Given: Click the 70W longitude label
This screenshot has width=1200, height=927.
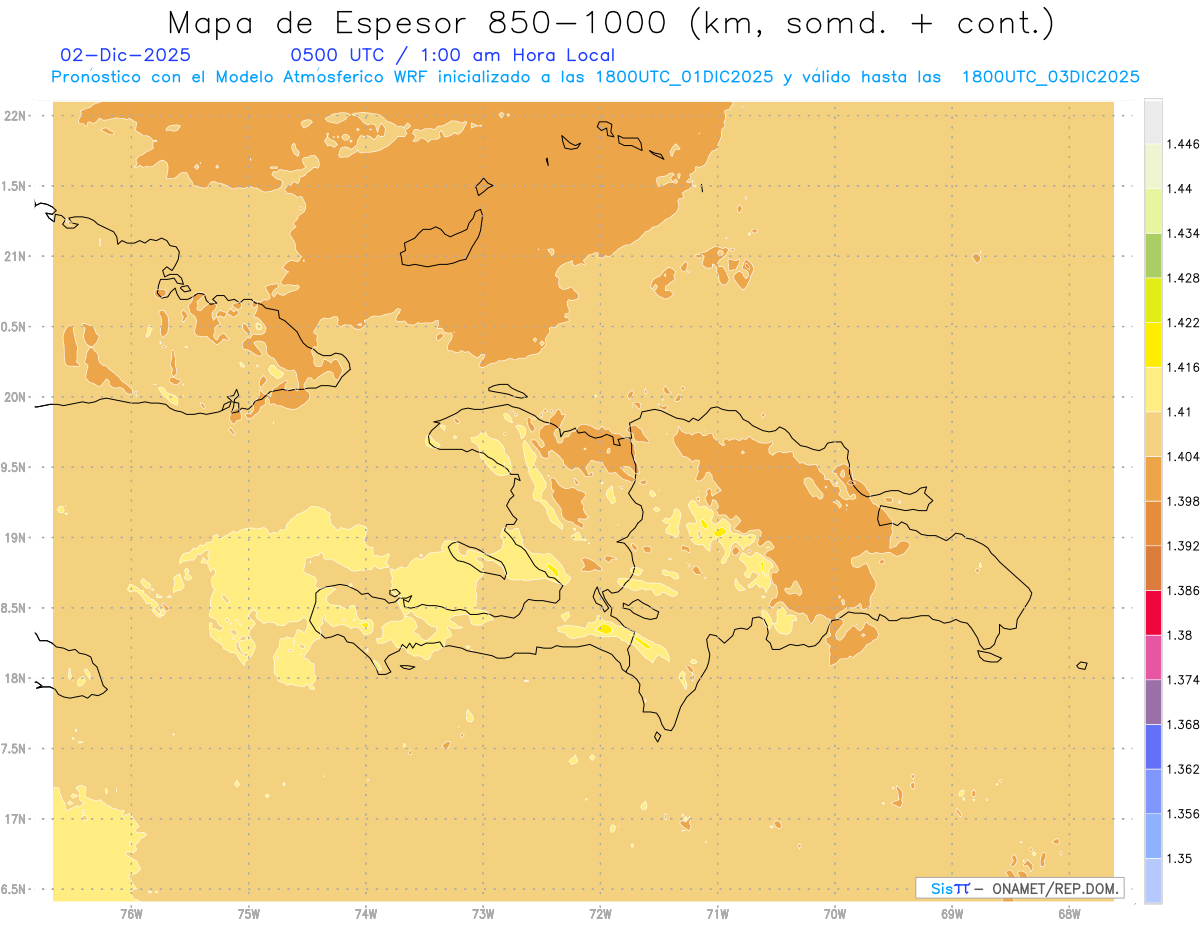Looking at the screenshot, I should (835, 913).
